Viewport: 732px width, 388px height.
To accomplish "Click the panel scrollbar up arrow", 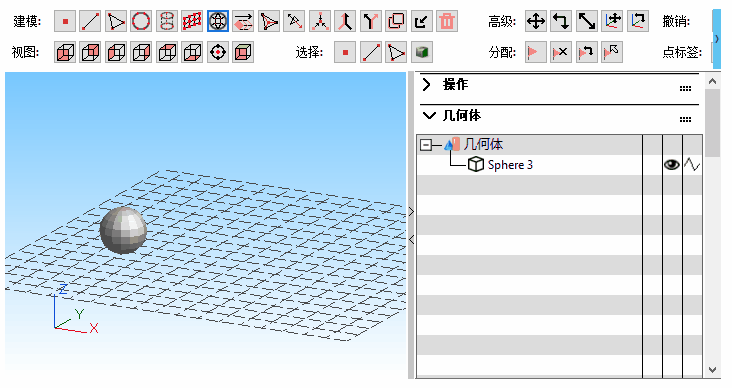I will tap(712, 82).
